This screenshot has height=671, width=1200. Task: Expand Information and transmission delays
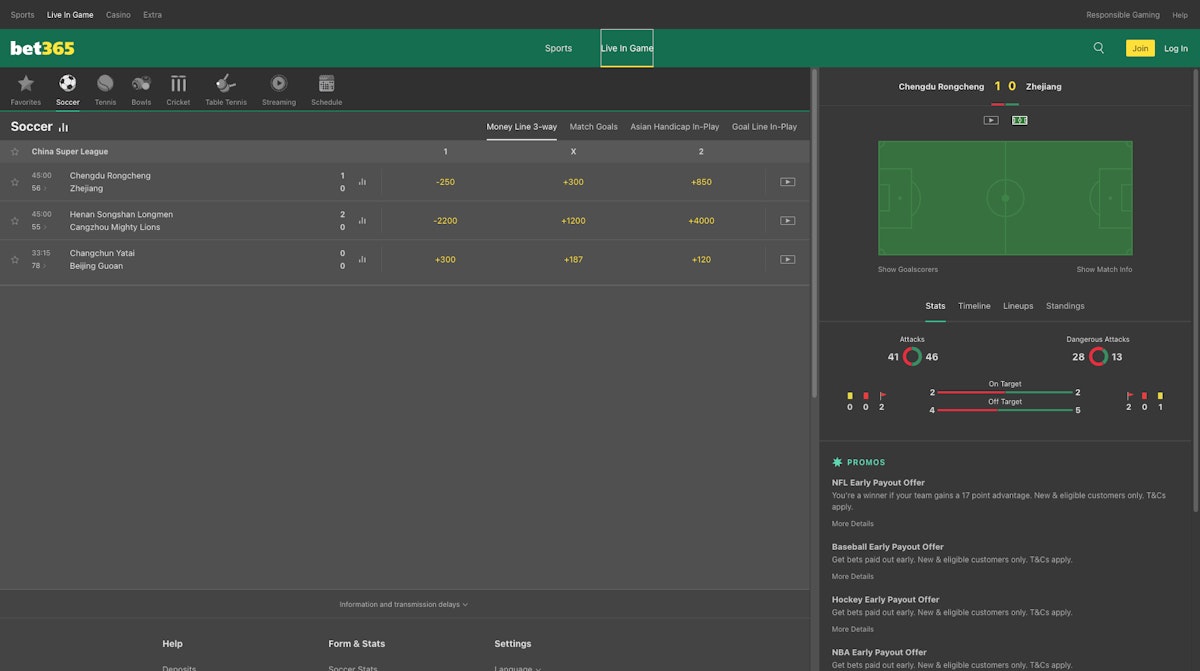(404, 604)
